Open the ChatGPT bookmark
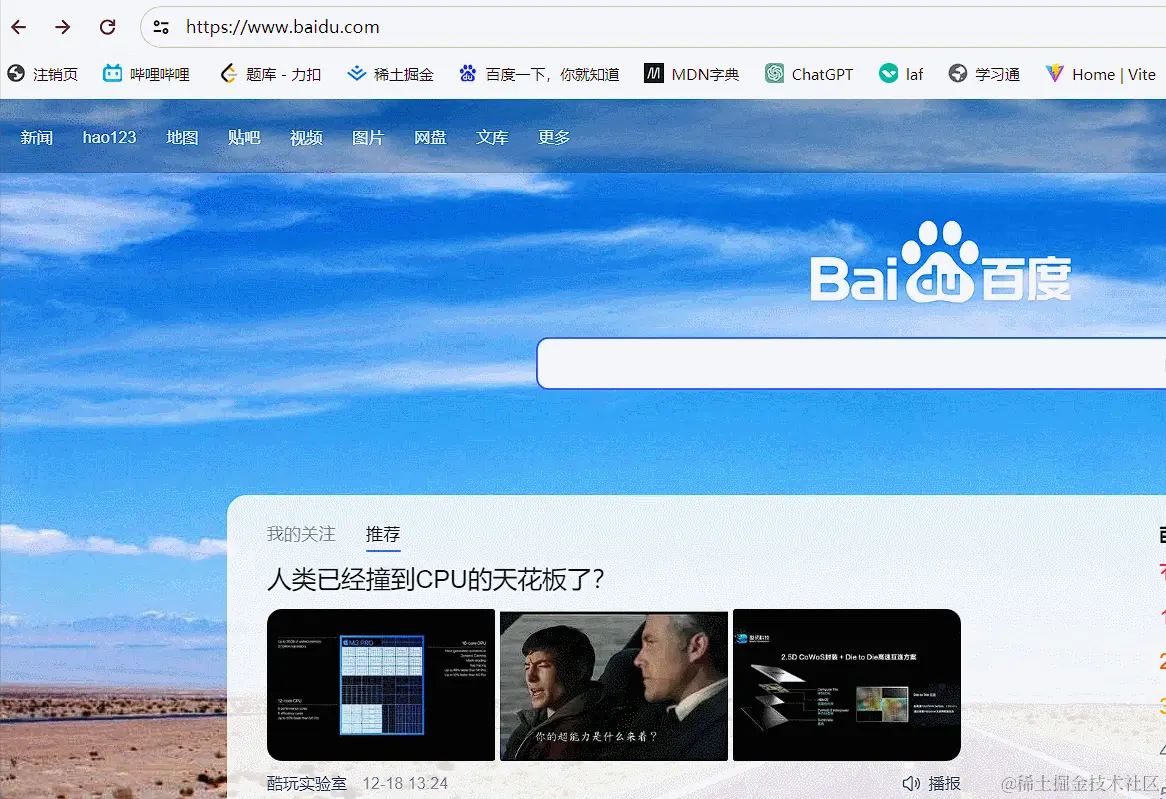1166x799 pixels. click(x=809, y=74)
